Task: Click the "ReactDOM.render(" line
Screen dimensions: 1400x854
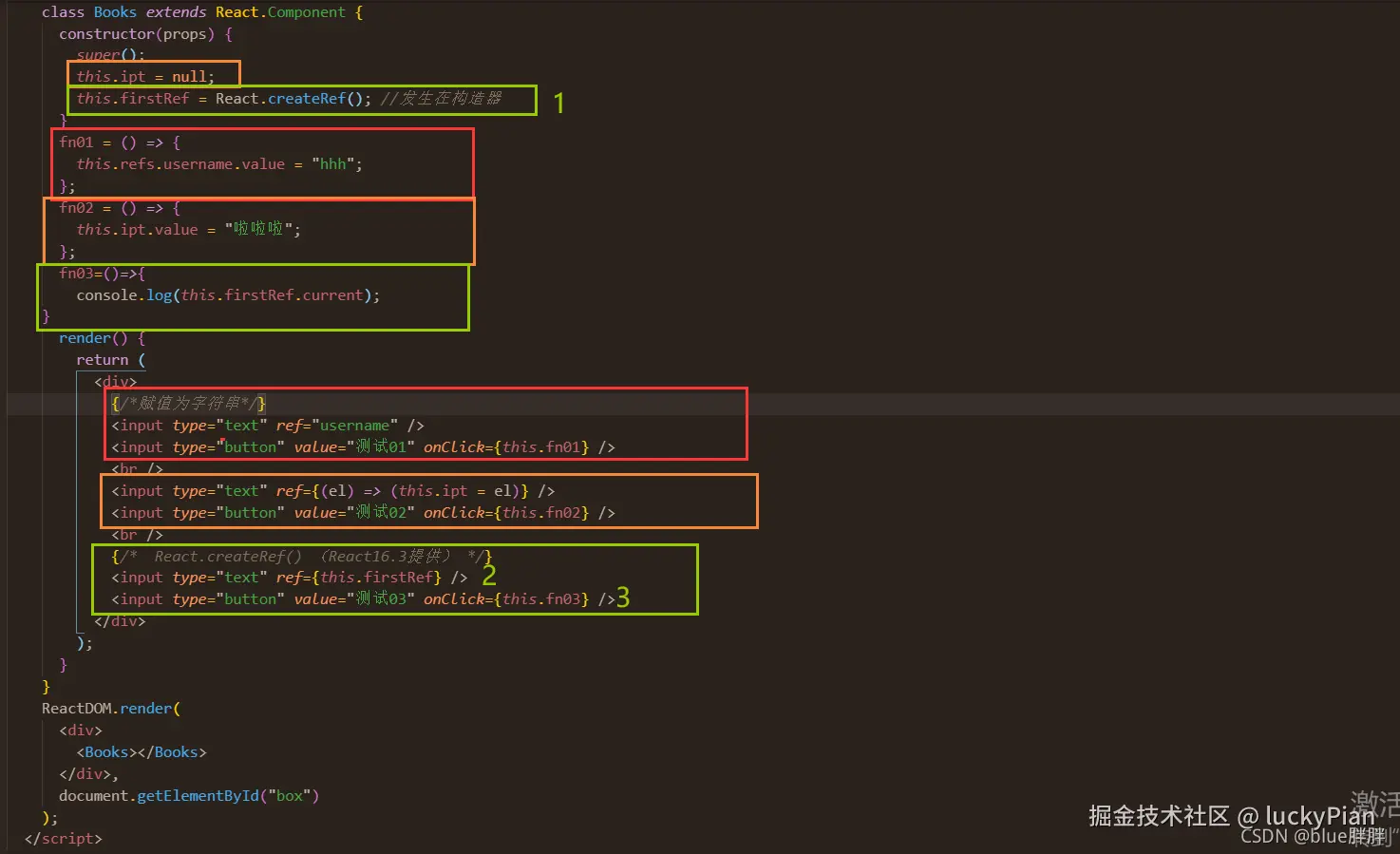Action: point(111,709)
